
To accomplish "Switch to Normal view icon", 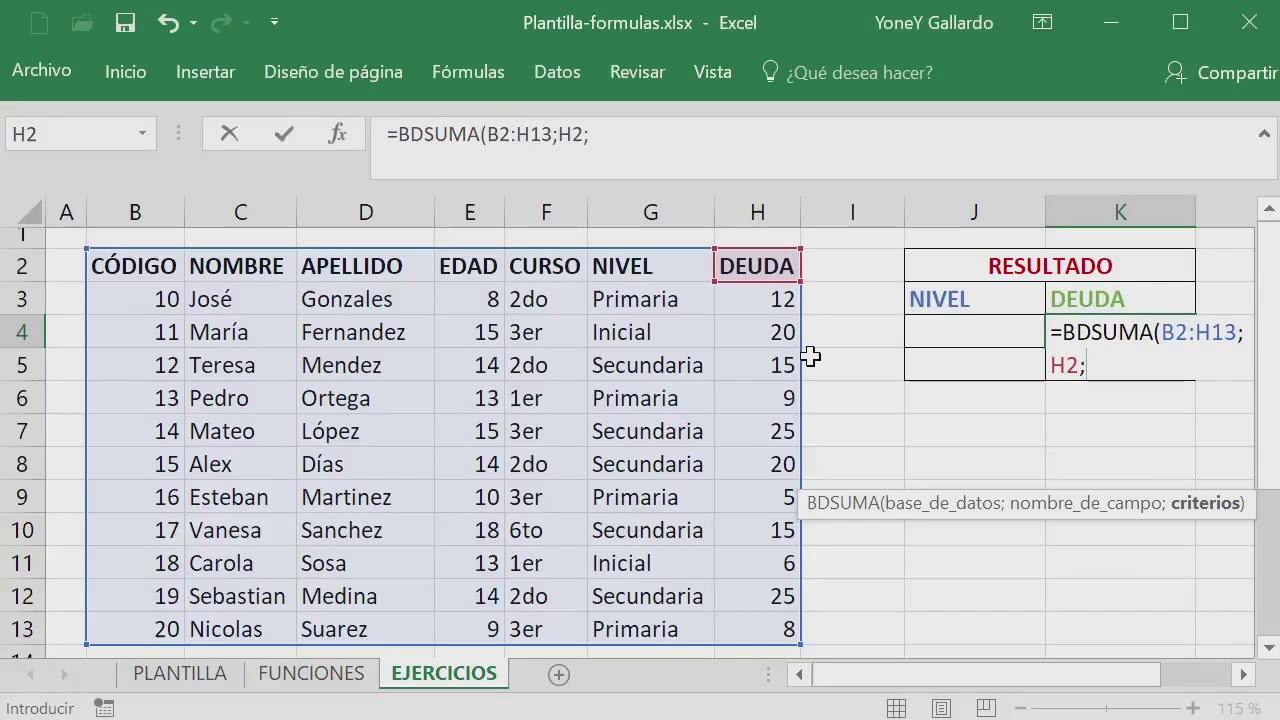I will [x=897, y=709].
